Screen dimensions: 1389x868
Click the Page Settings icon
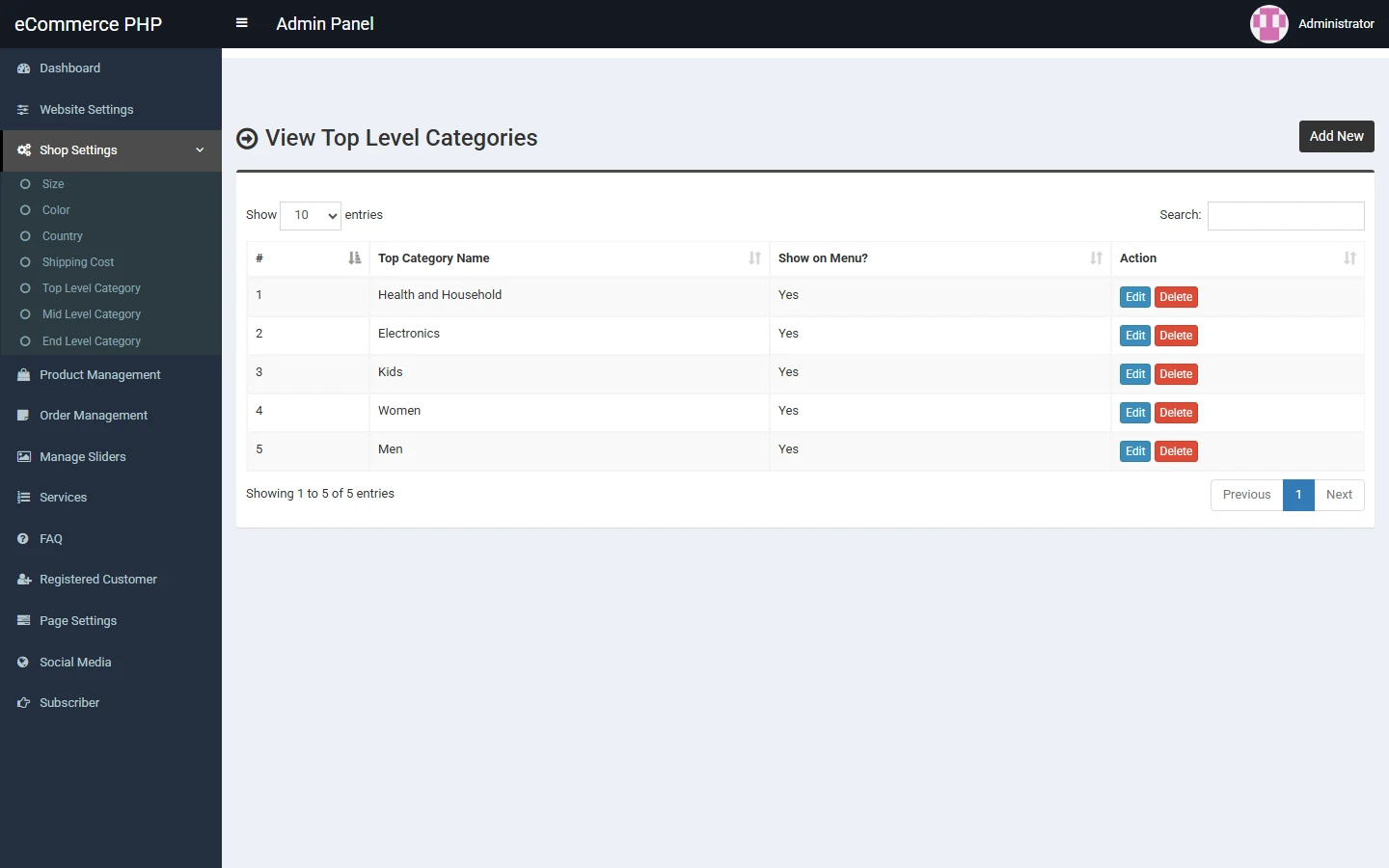[x=24, y=621]
